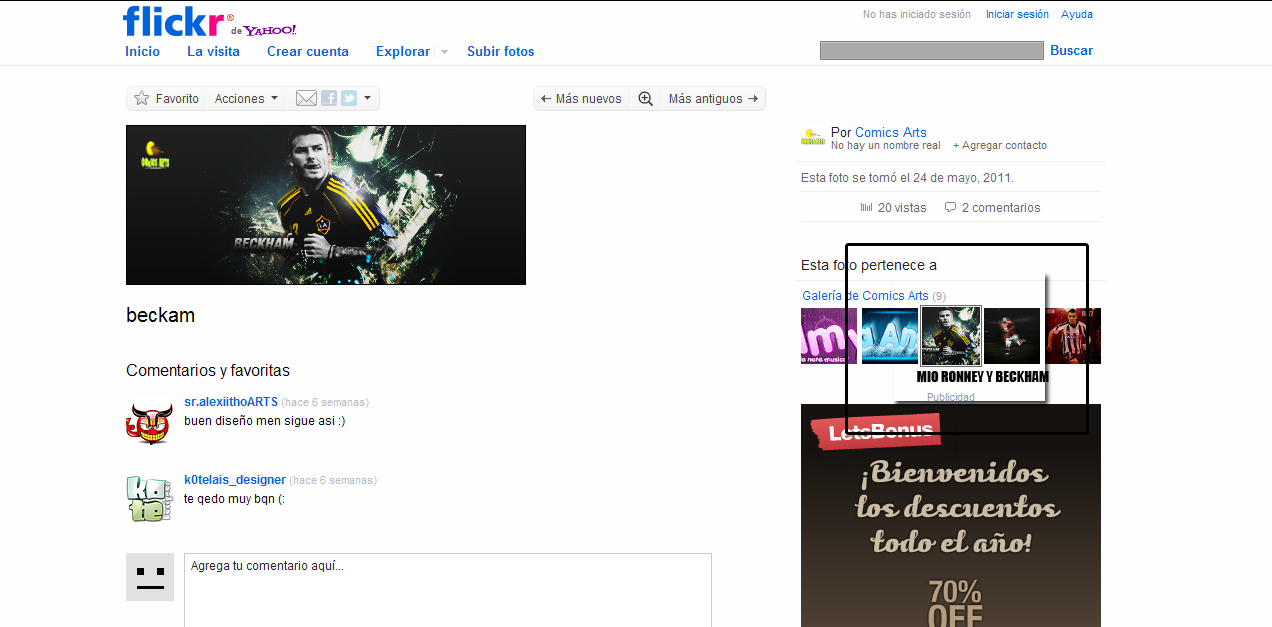Go to Más nuevos photos
This screenshot has width=1272, height=627.
581,98
